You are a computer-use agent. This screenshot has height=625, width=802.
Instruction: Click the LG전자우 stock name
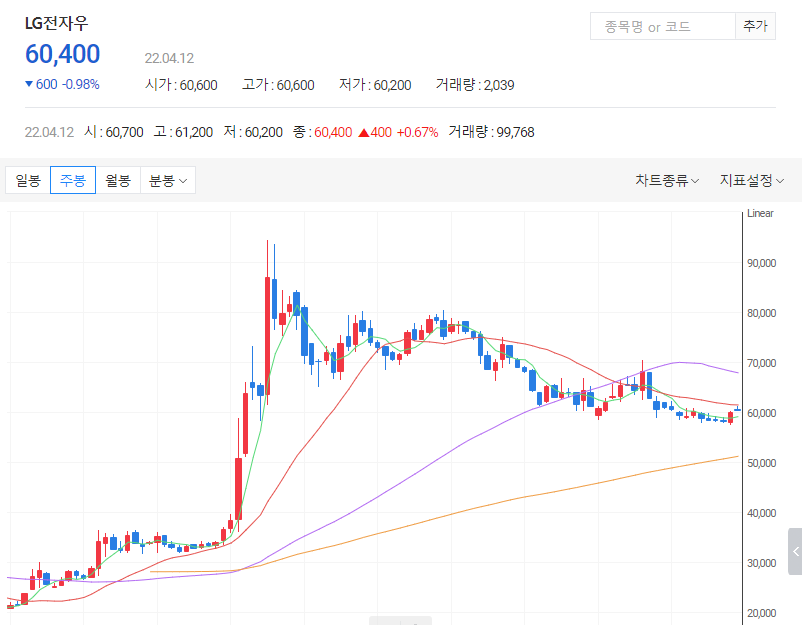[x=56, y=23]
